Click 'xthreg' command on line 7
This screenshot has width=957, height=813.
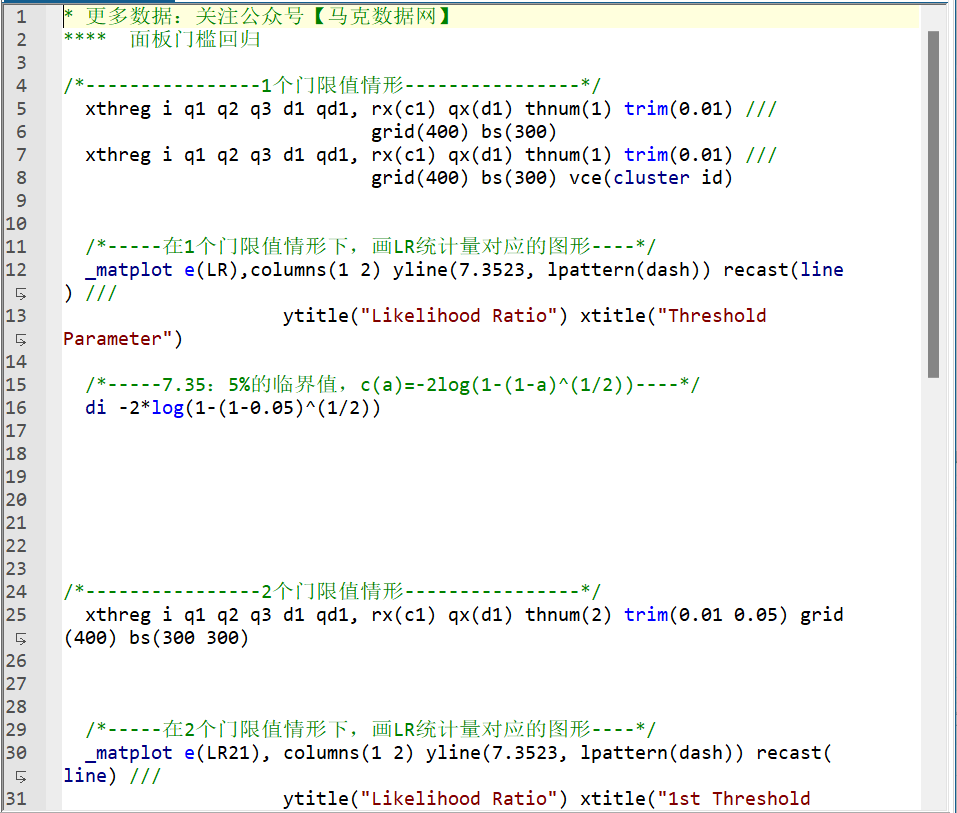(118, 155)
